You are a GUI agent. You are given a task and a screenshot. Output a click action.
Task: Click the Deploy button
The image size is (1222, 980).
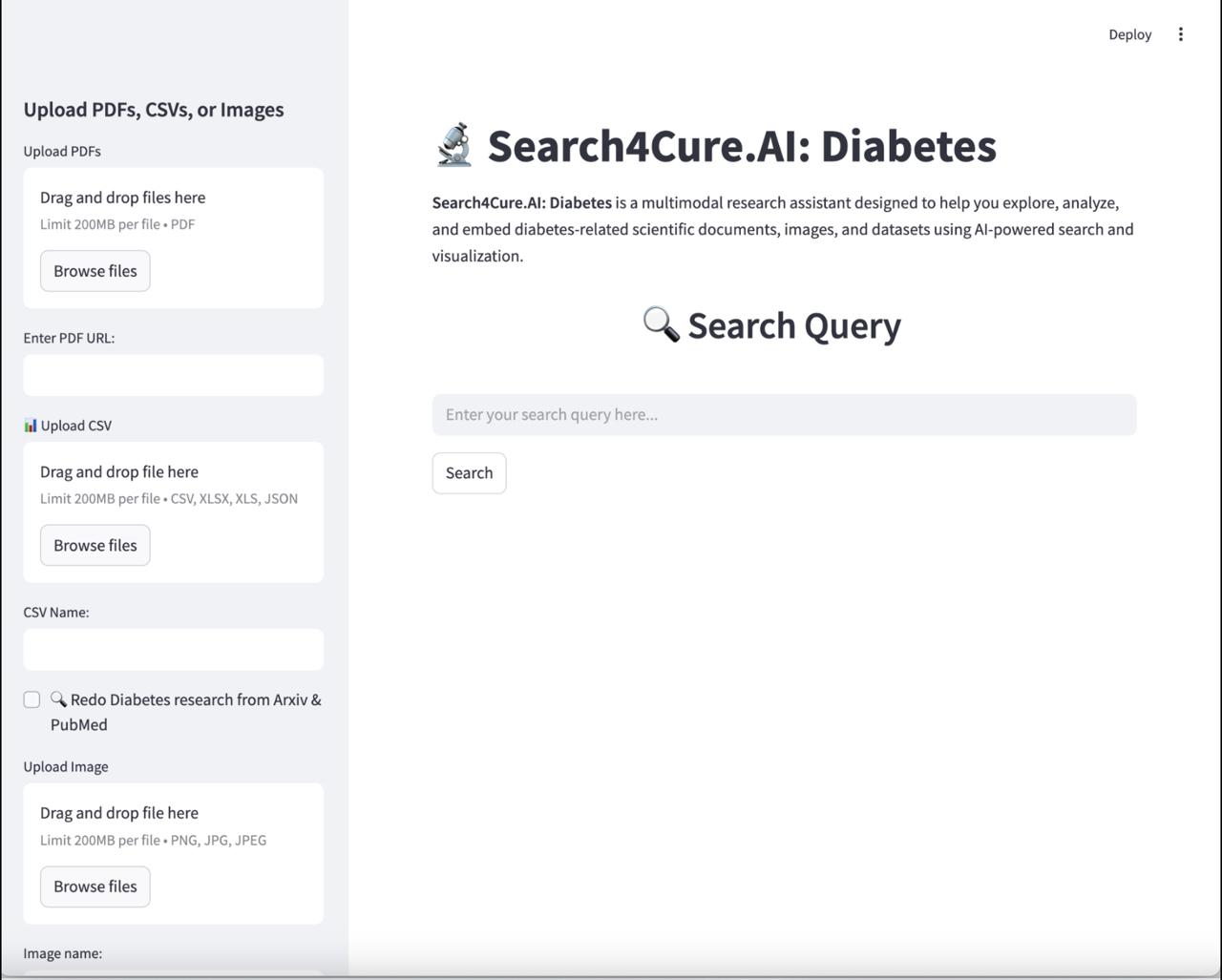click(1129, 34)
